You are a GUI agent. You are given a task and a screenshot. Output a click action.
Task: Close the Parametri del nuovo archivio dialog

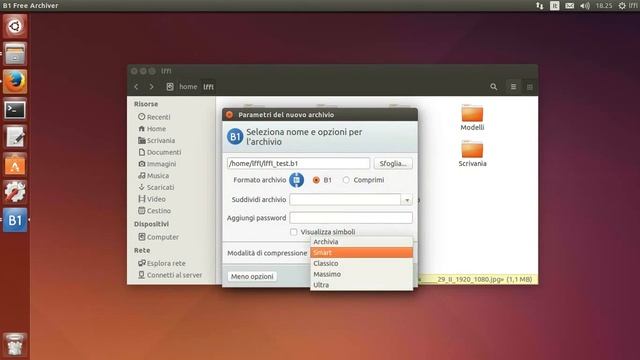229,115
